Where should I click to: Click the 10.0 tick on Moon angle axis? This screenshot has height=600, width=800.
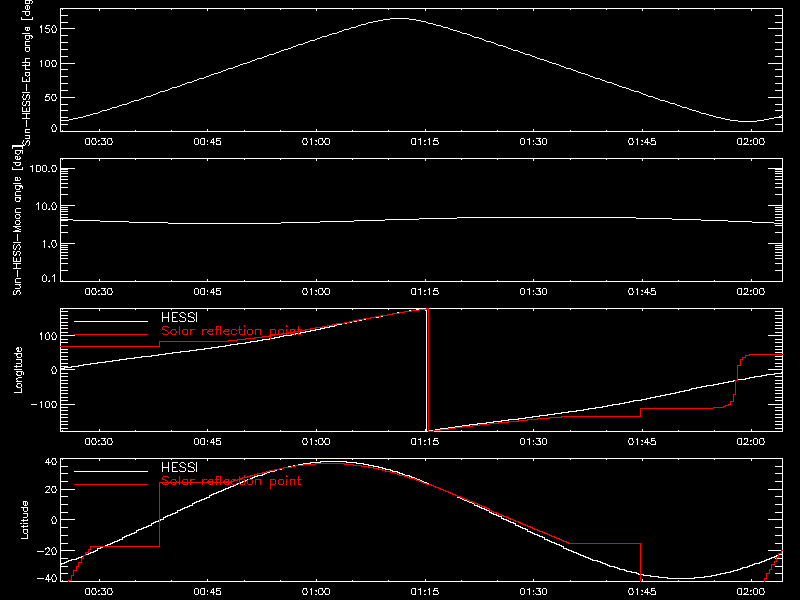pos(46,207)
